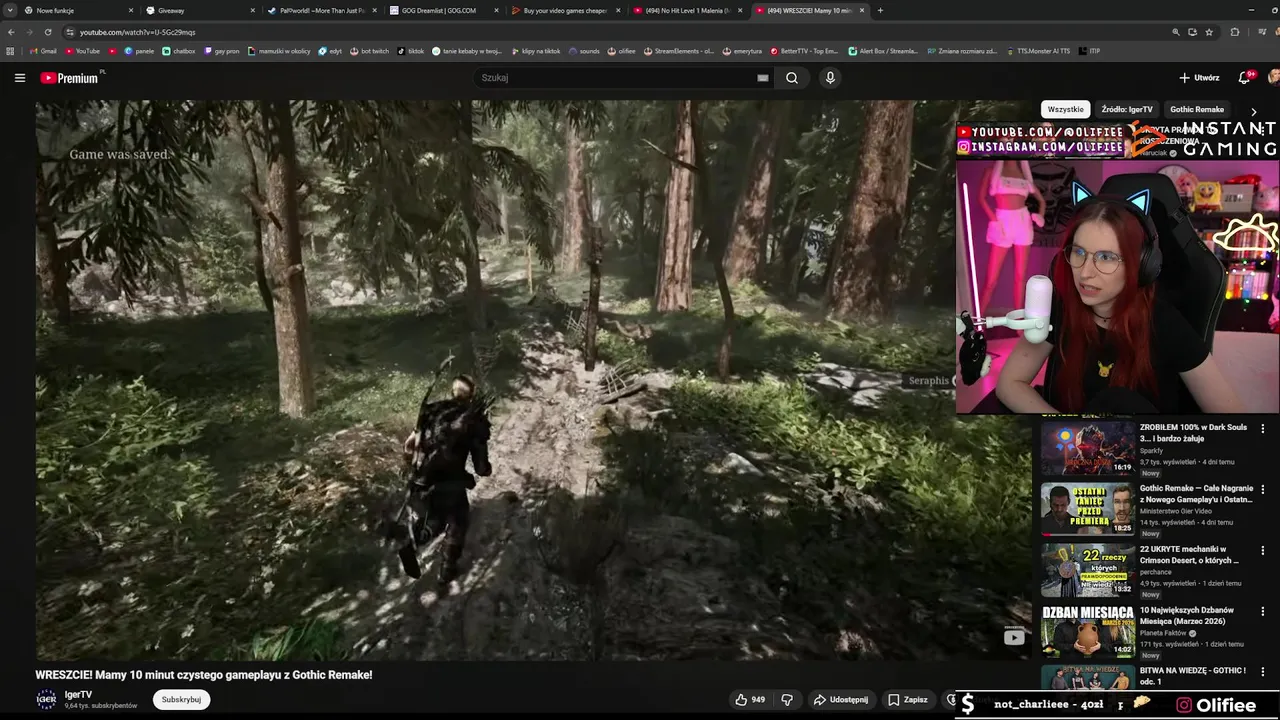The width and height of the screenshot is (1280, 720).
Task: Switch to Buy your video games cheaper tab
Action: 565,10
